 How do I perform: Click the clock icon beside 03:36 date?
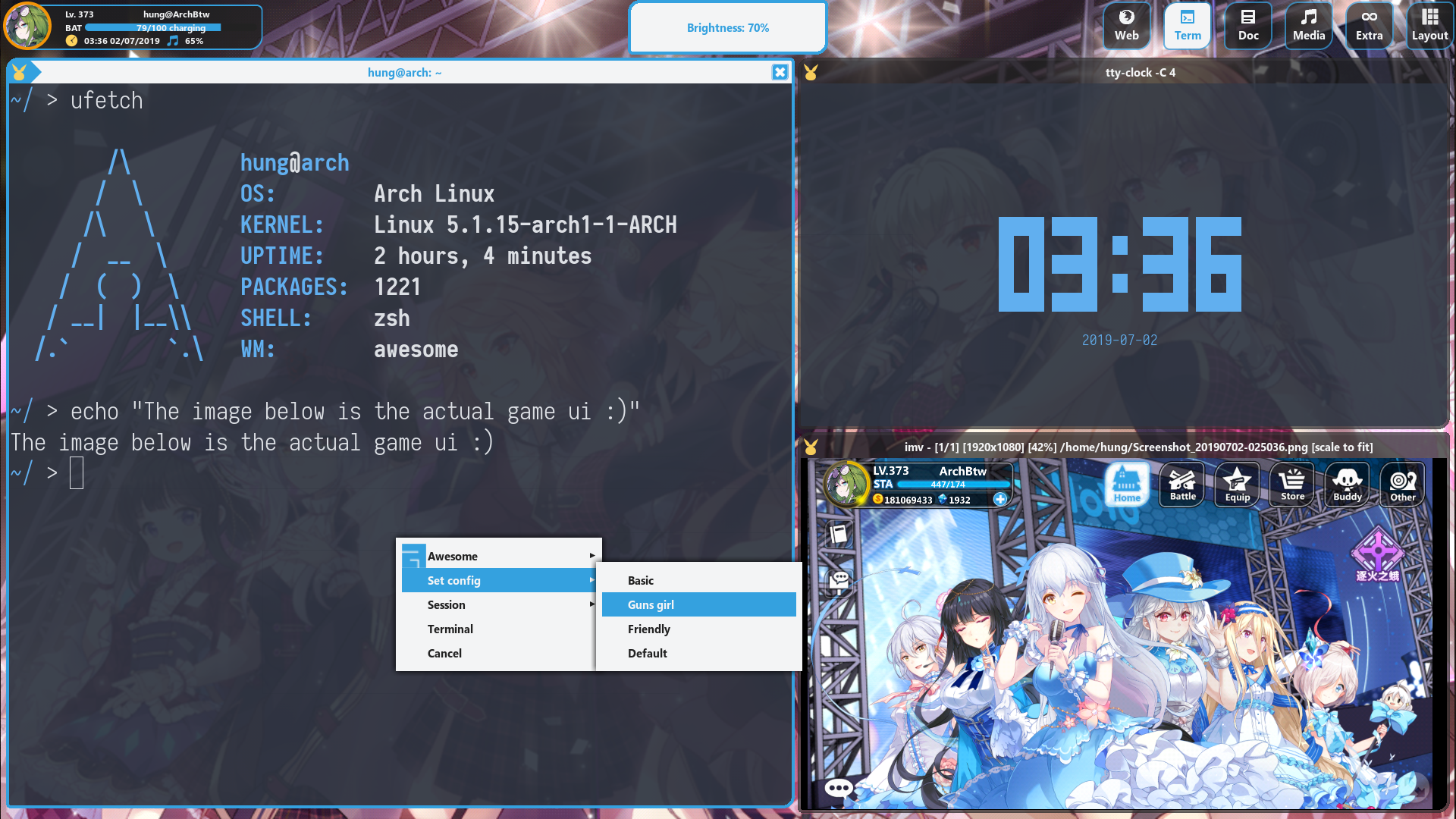[x=71, y=41]
